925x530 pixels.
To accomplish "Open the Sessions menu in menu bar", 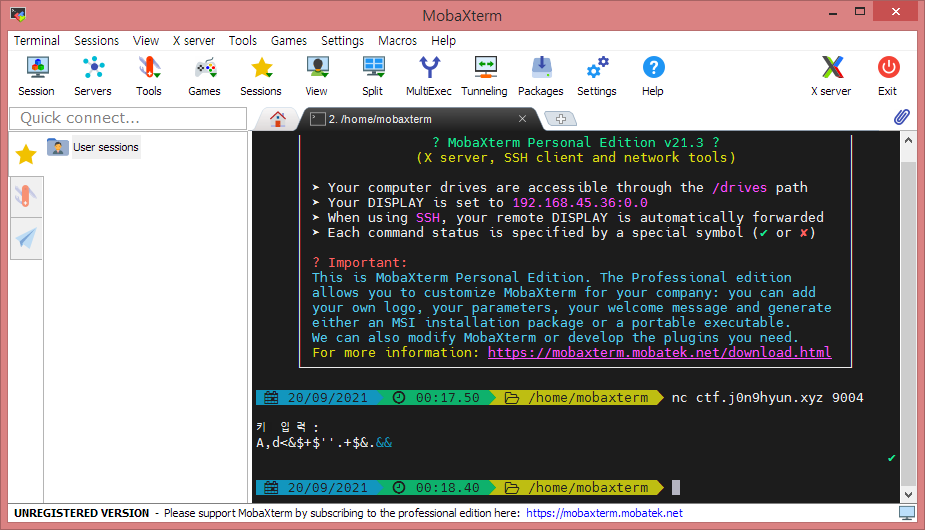I will tap(96, 41).
